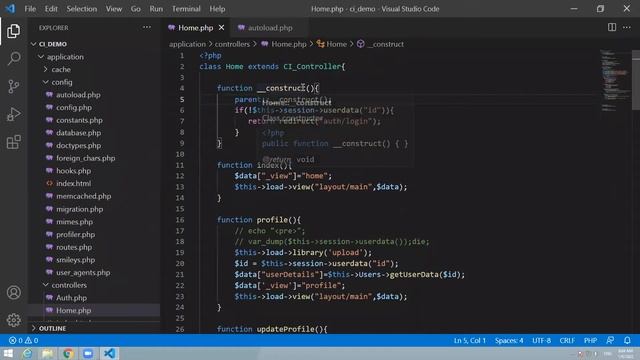Switch to the Home.php editor tab

196,27
